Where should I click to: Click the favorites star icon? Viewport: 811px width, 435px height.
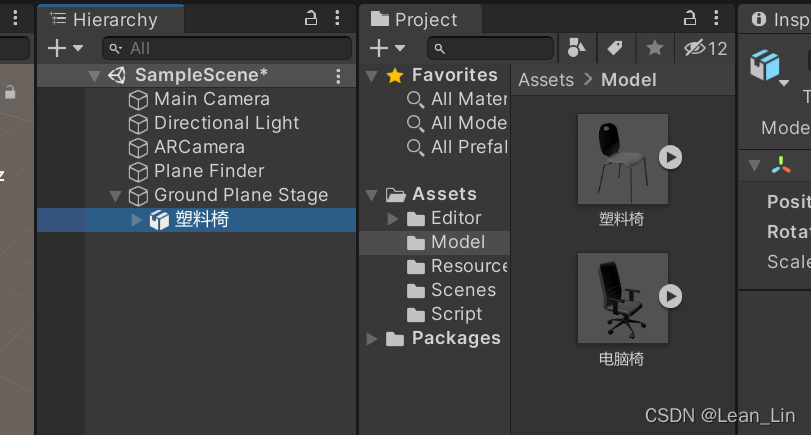click(654, 48)
